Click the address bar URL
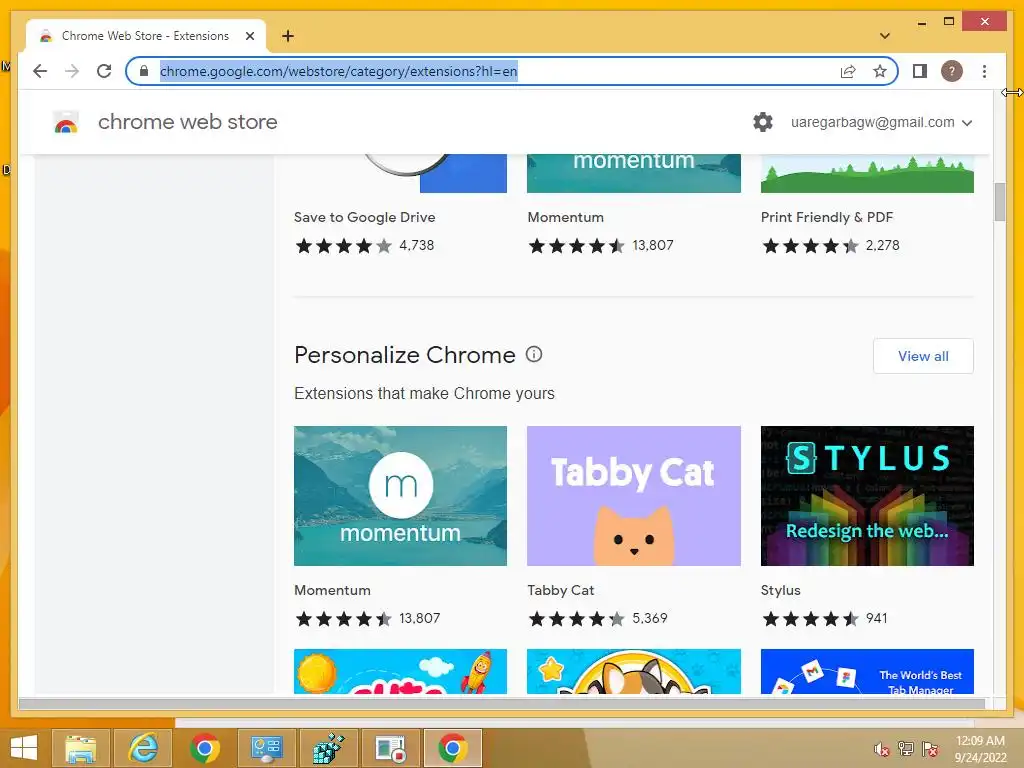 [x=338, y=71]
